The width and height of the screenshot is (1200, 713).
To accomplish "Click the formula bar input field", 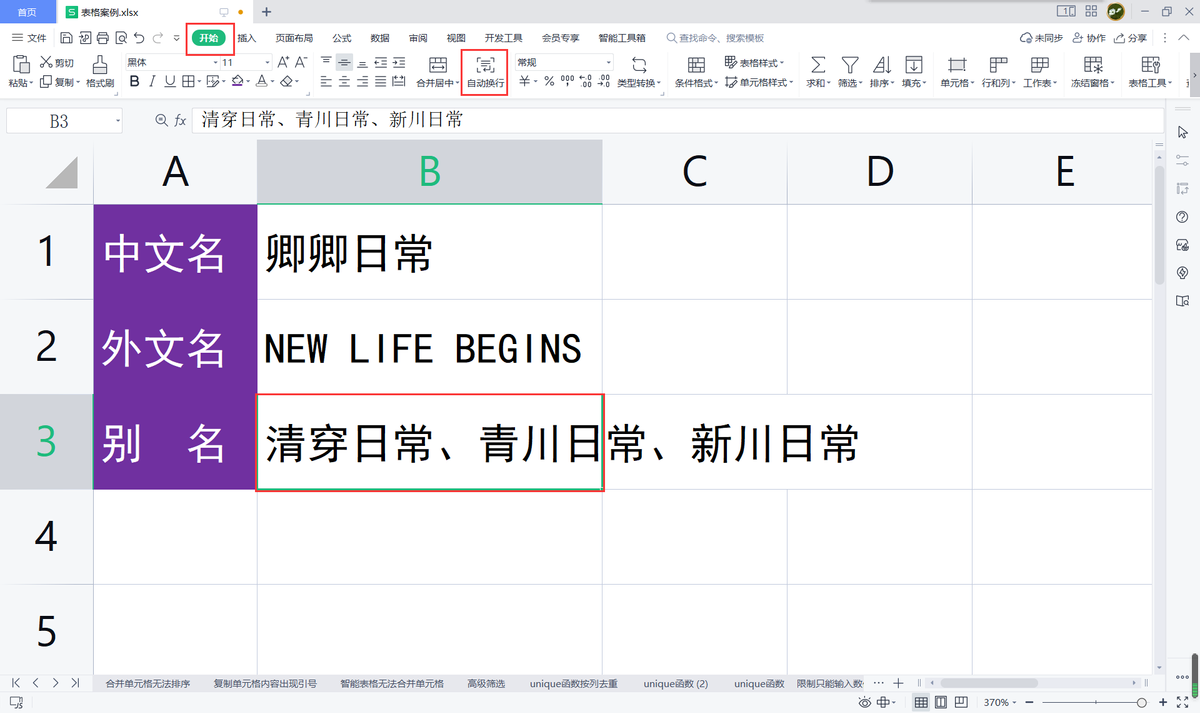I will pos(678,120).
